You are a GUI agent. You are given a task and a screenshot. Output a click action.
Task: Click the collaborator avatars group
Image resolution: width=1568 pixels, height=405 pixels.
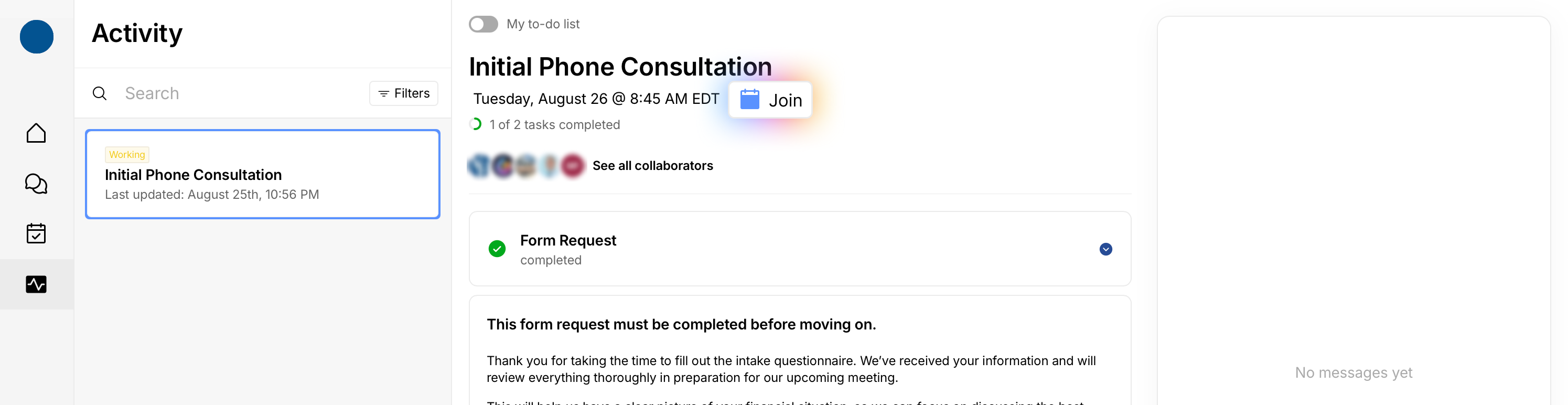click(526, 166)
